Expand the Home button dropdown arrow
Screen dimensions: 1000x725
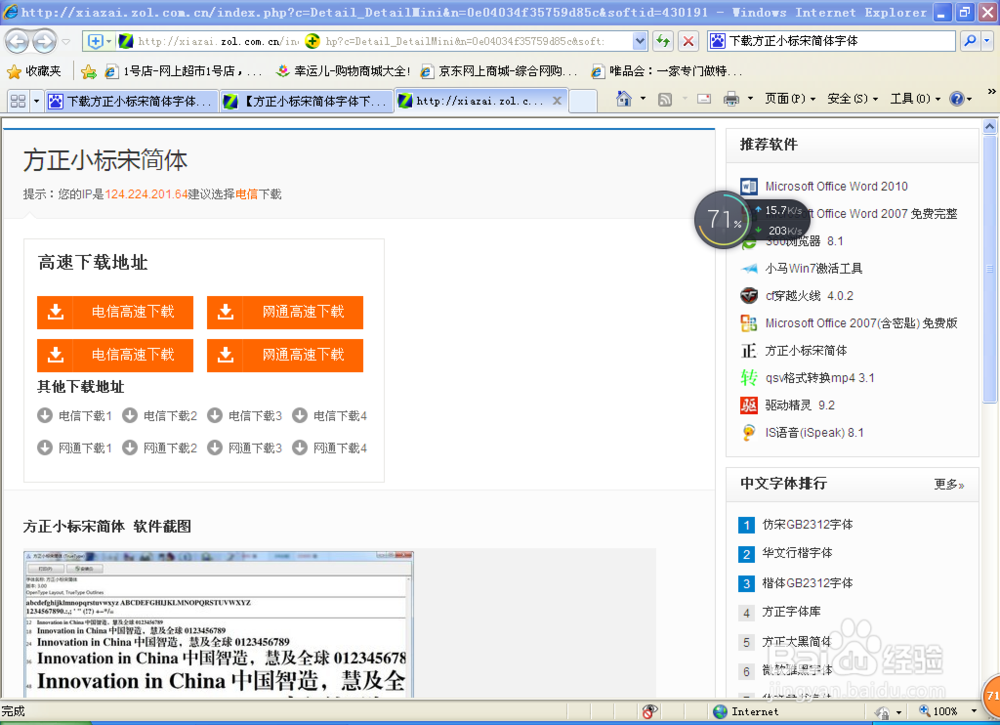[x=643, y=99]
